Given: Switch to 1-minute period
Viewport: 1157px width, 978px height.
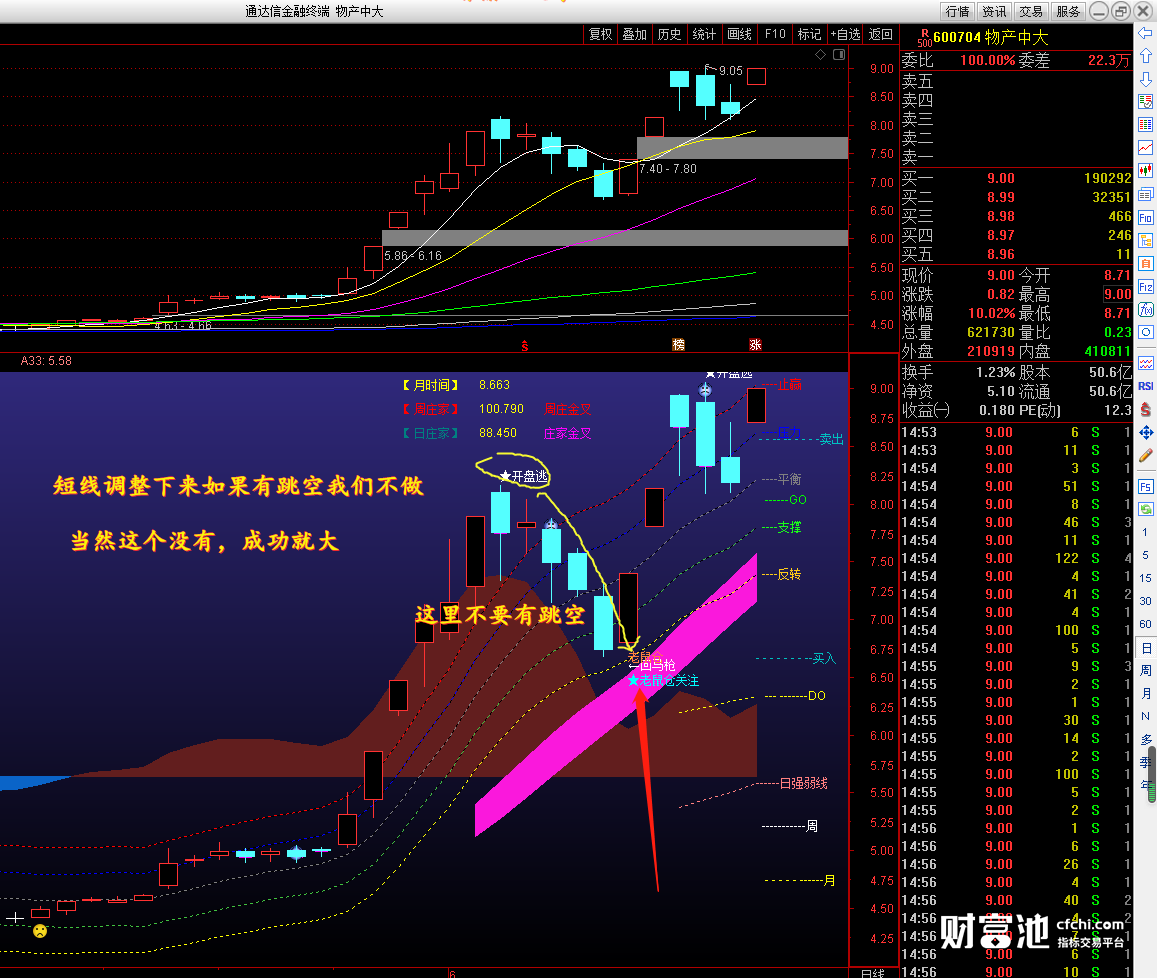Looking at the screenshot, I should [1145, 532].
